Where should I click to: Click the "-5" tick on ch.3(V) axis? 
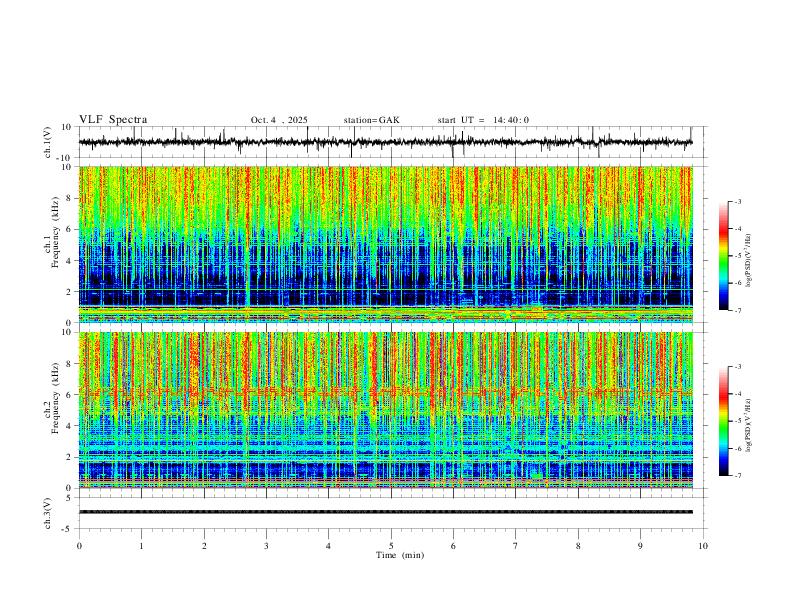(68, 529)
